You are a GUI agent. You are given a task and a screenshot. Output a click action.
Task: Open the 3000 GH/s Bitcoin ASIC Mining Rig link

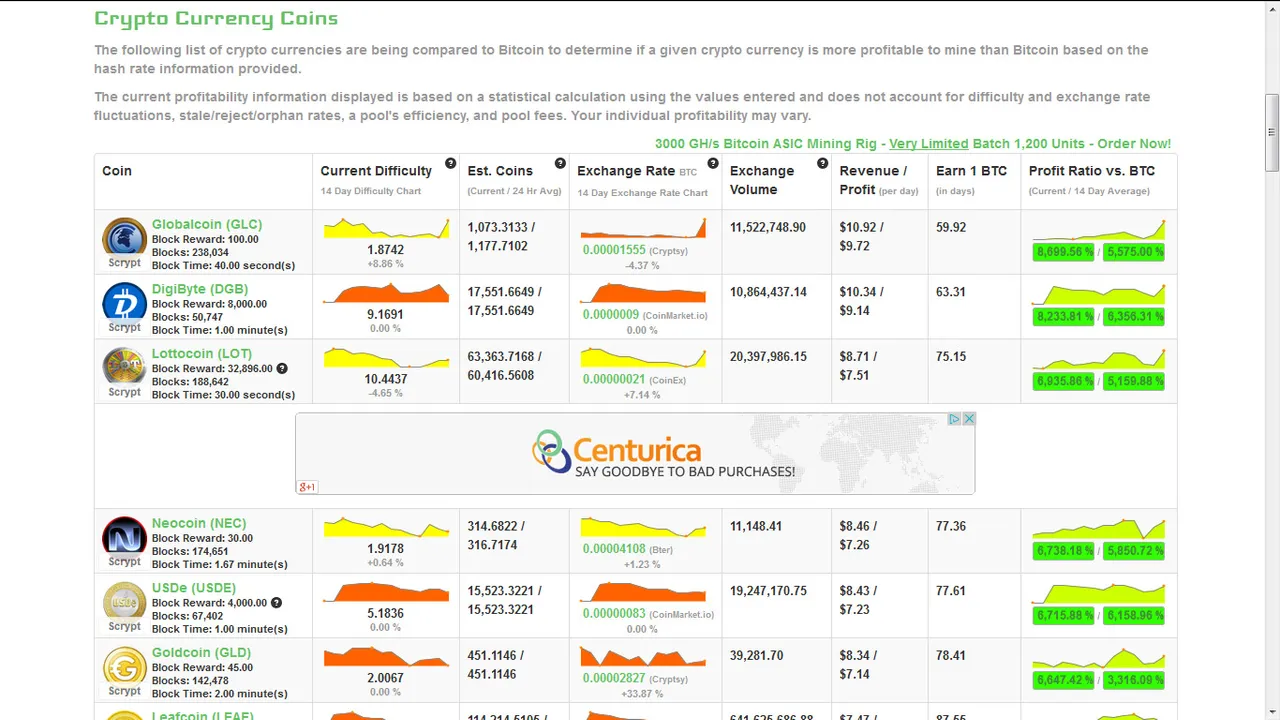tap(913, 144)
